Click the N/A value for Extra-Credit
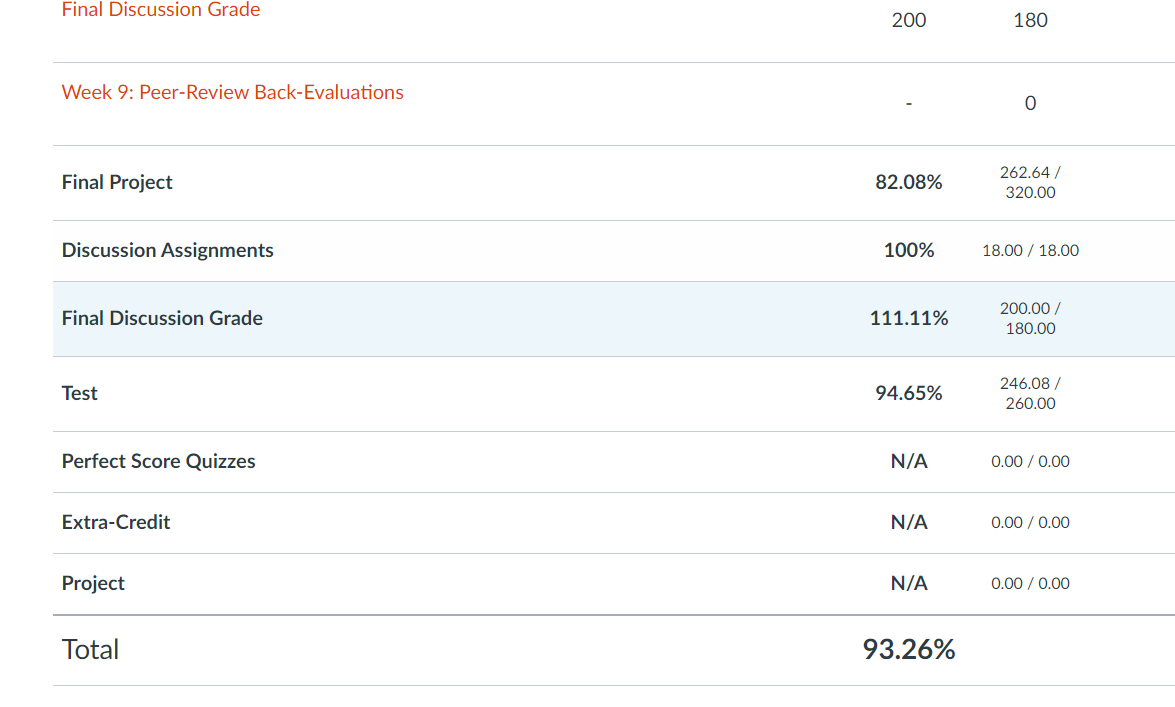This screenshot has width=1175, height=707. [908, 522]
